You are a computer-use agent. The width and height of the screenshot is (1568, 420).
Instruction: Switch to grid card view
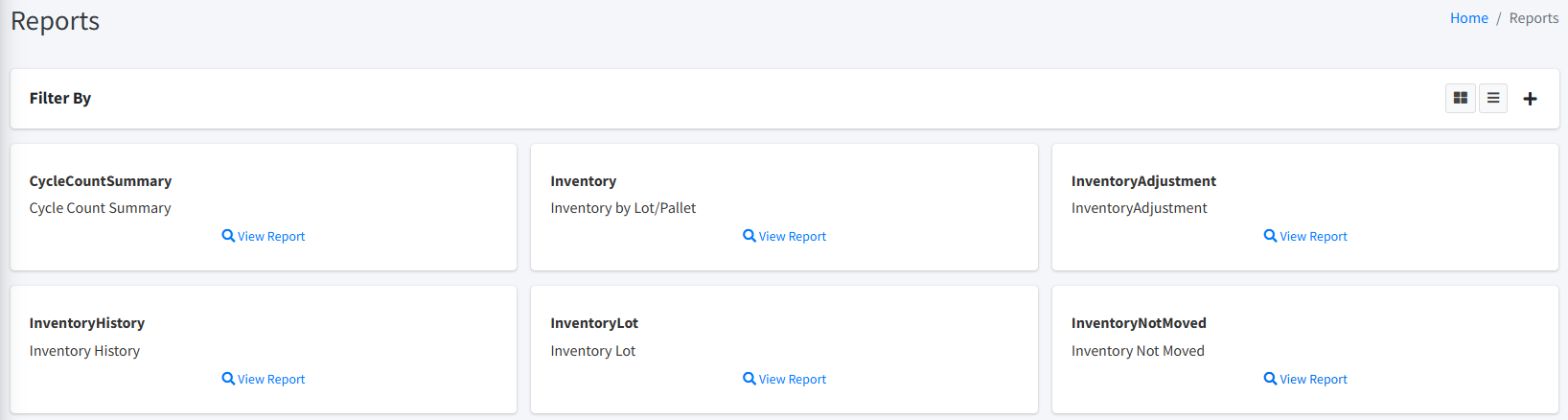[x=1460, y=98]
